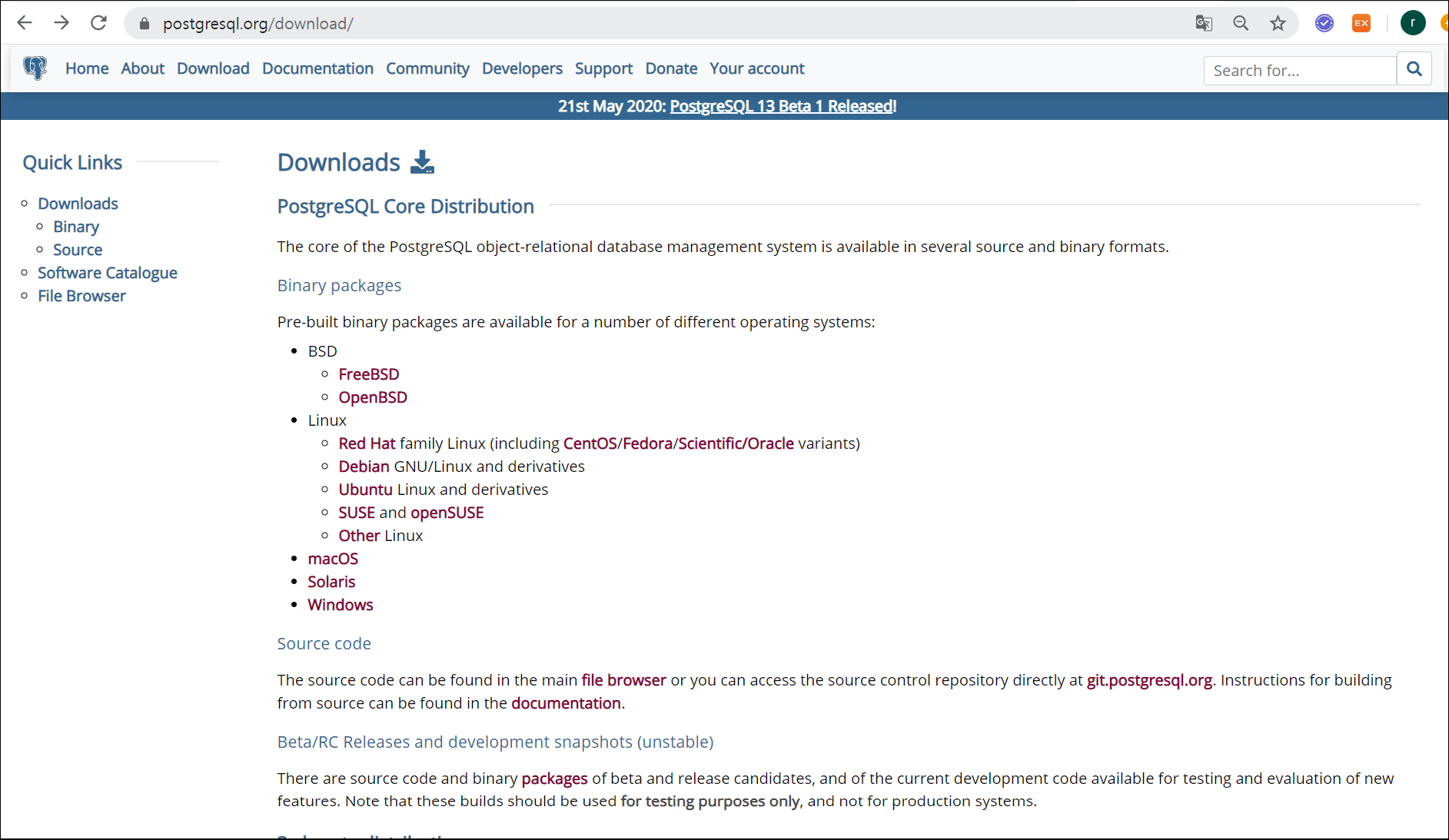Open the Scientific link
The image size is (1449, 840).
click(x=710, y=443)
